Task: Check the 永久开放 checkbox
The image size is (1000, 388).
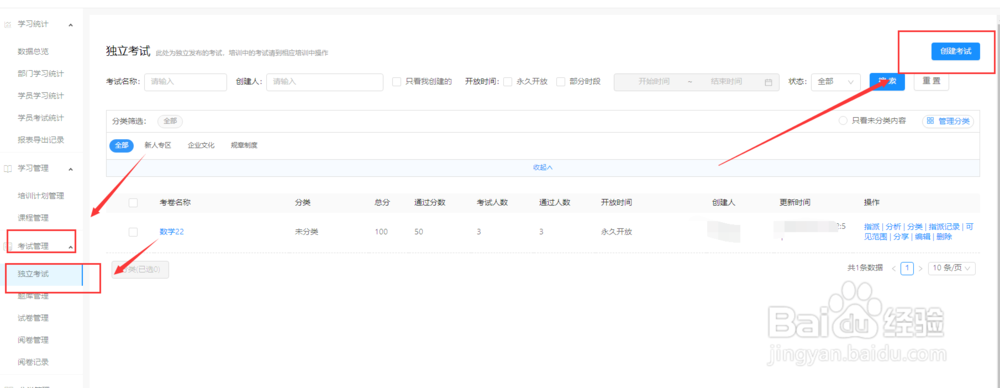Action: [x=508, y=82]
